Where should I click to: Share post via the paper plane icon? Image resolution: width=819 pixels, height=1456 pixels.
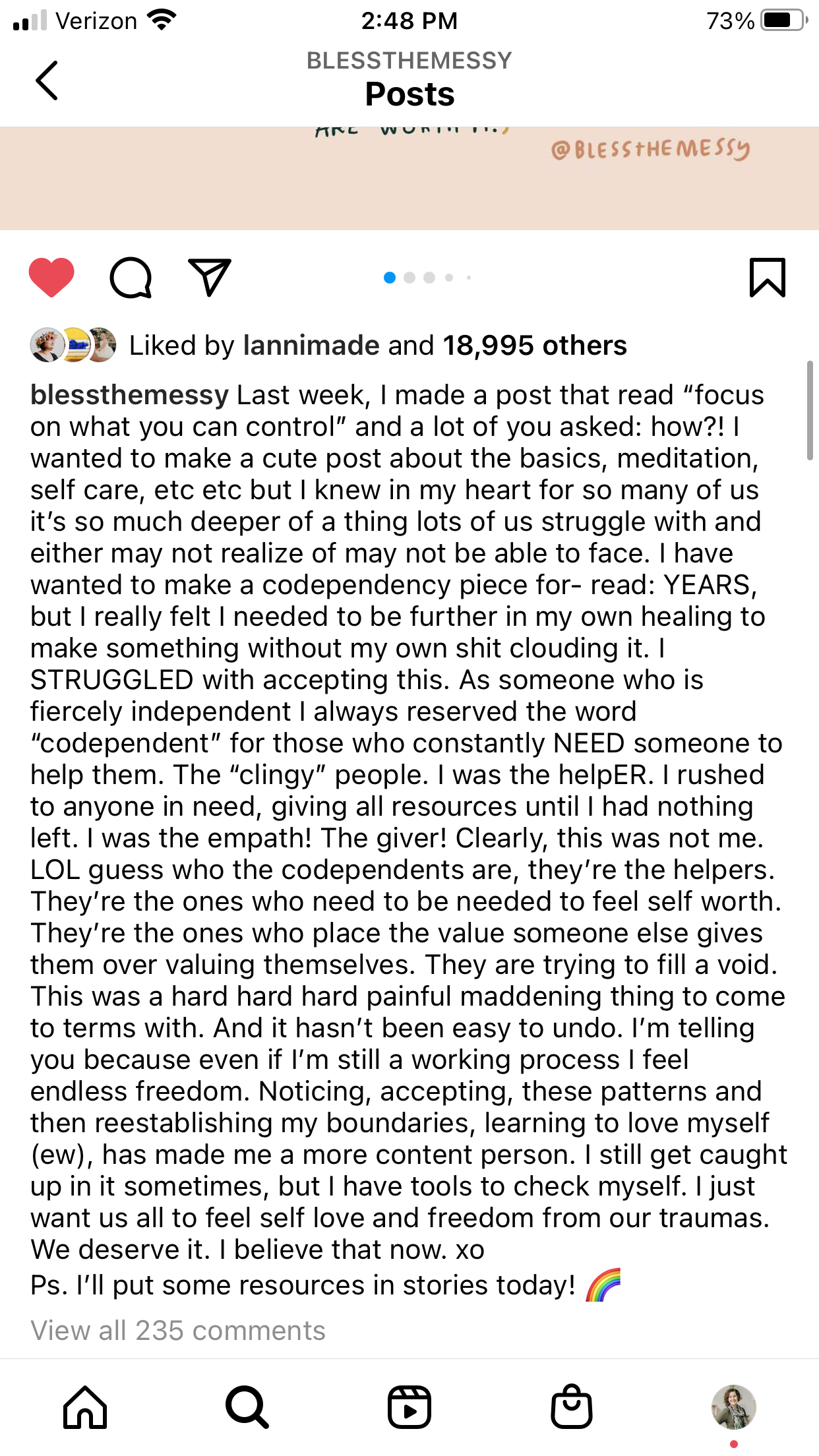point(210,277)
